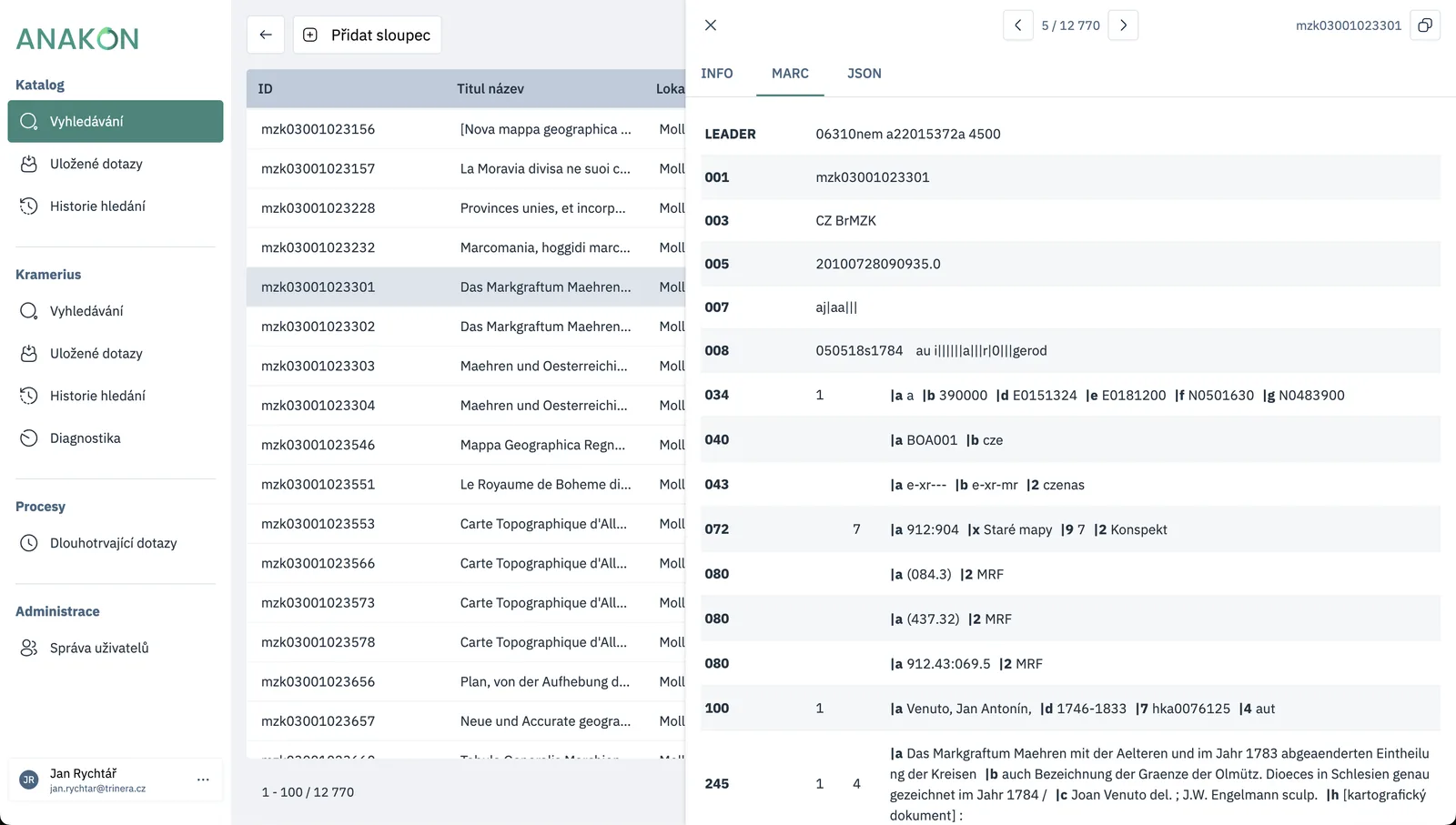Open Katalog Historie hledání
Screen dimensions: 1456x825
pyautogui.click(x=116, y=206)
